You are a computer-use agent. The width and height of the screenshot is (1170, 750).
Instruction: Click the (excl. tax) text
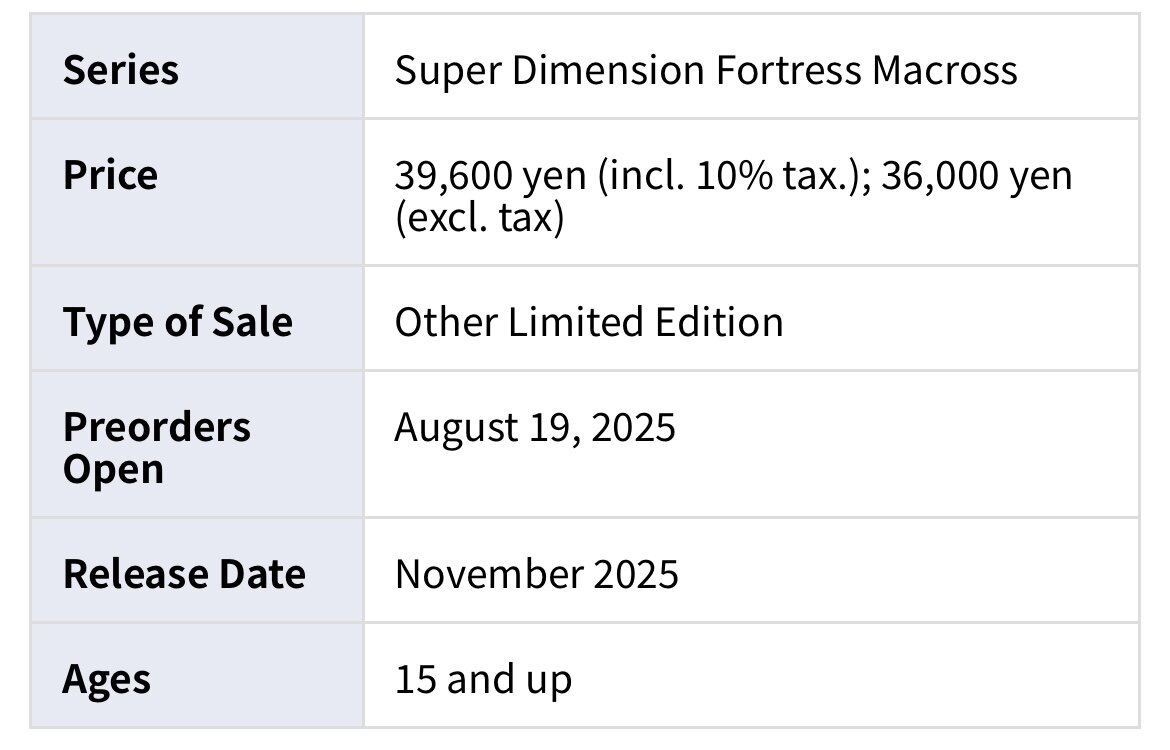point(480,218)
